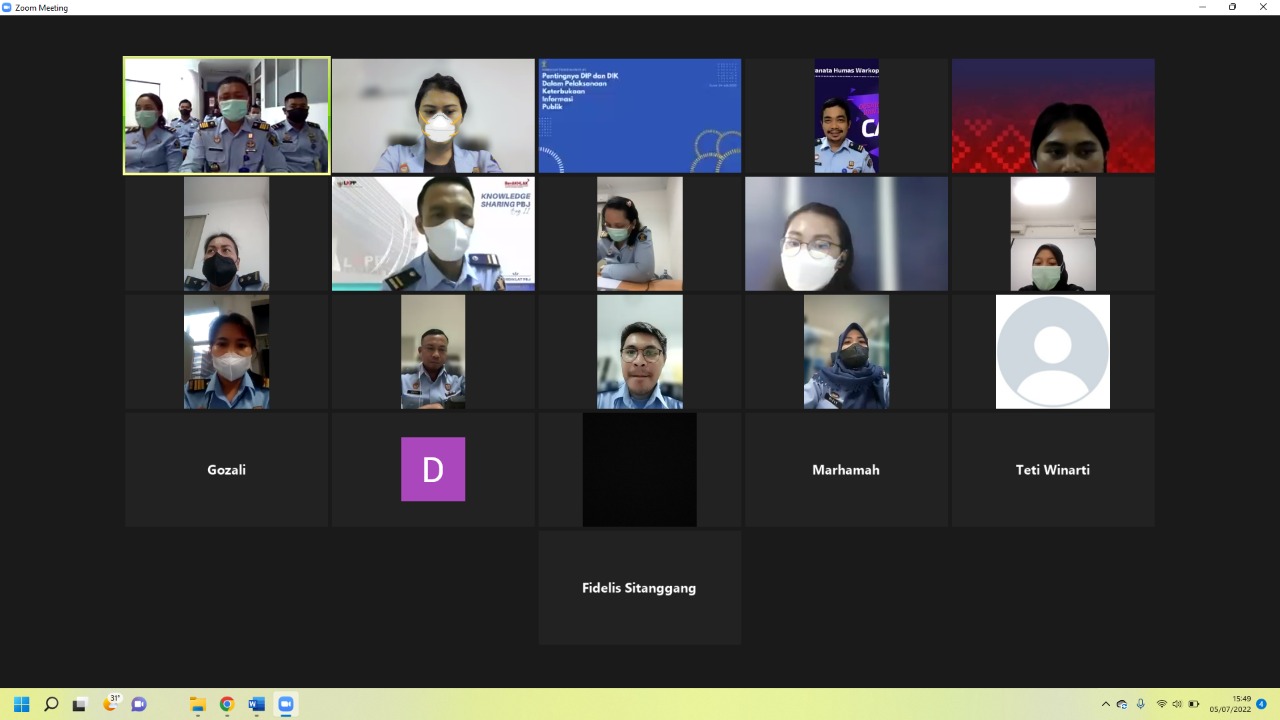Select the purple D avatar tile
The height and width of the screenshot is (720, 1280).
(x=433, y=470)
